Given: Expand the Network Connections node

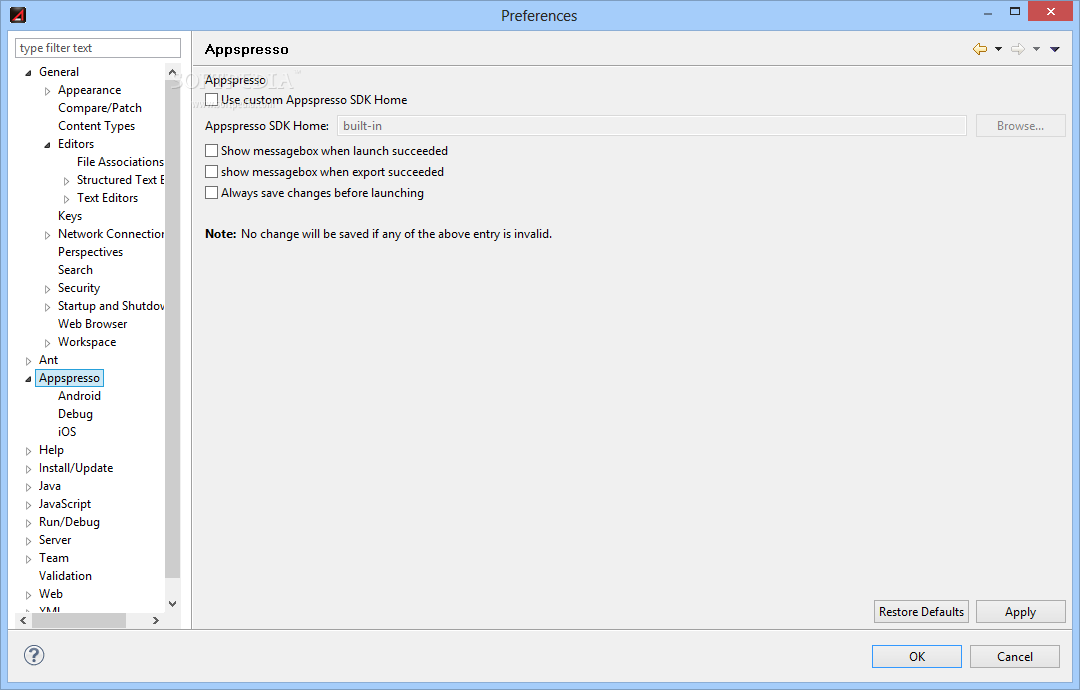Looking at the screenshot, I should [48, 235].
